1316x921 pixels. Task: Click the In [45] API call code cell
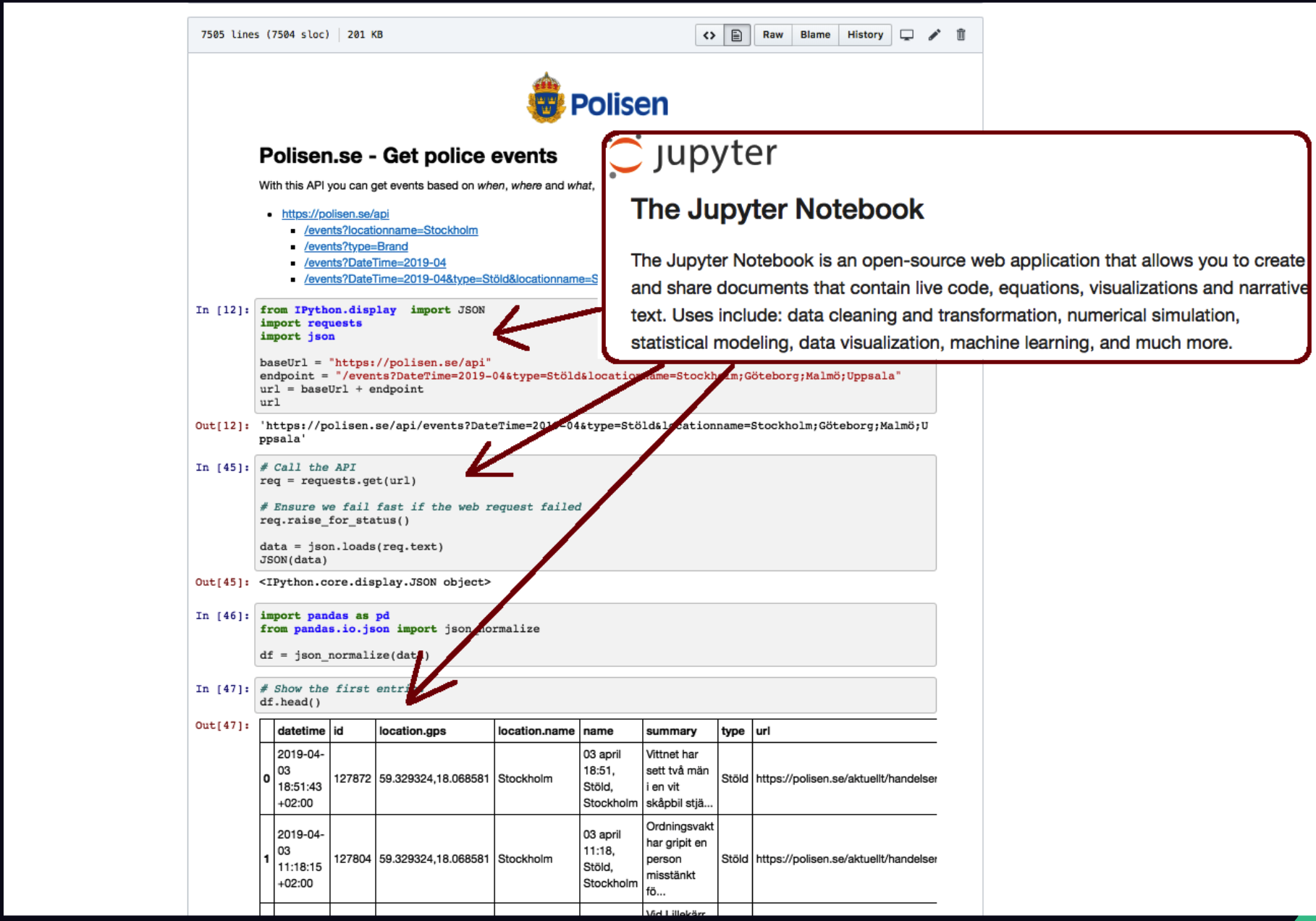click(595, 513)
